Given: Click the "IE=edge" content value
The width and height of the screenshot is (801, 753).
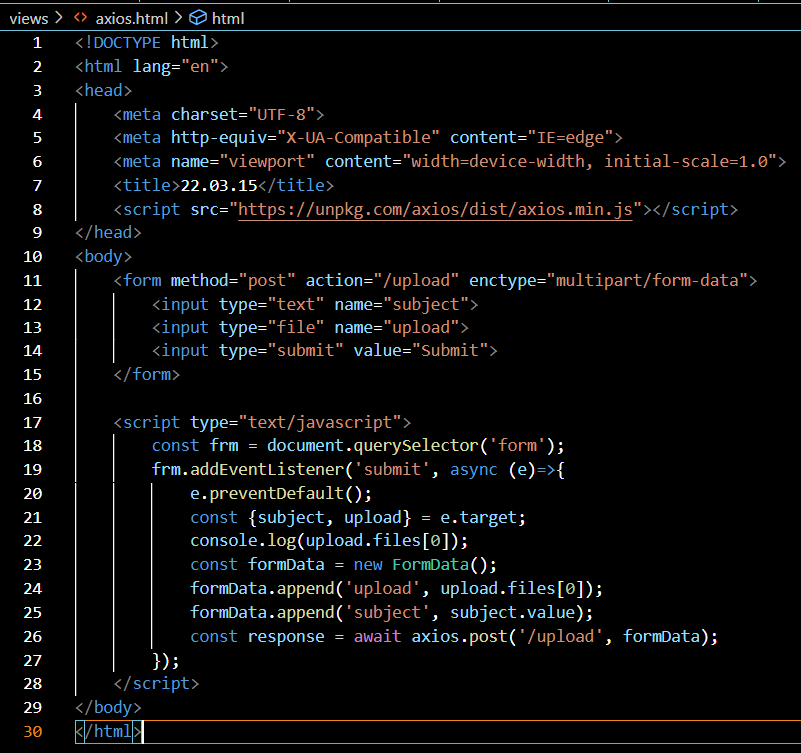Looking at the screenshot, I should click(x=571, y=137).
